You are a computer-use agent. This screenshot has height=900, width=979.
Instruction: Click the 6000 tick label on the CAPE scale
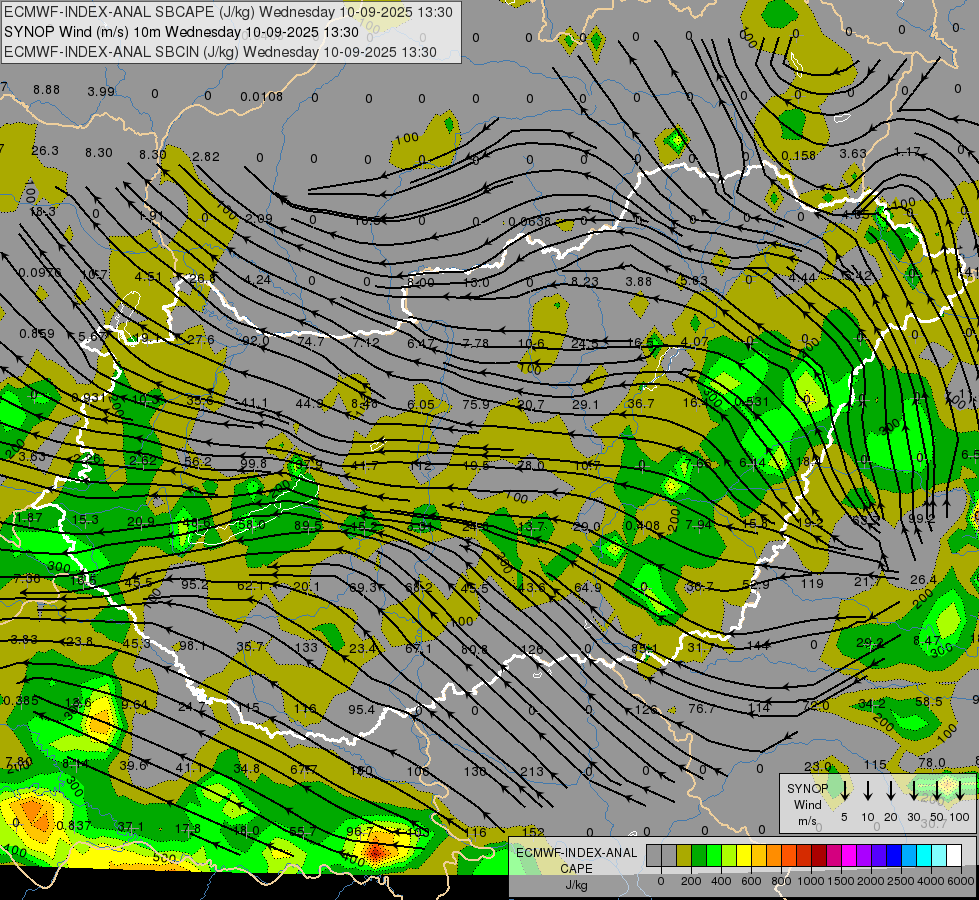coord(961,881)
